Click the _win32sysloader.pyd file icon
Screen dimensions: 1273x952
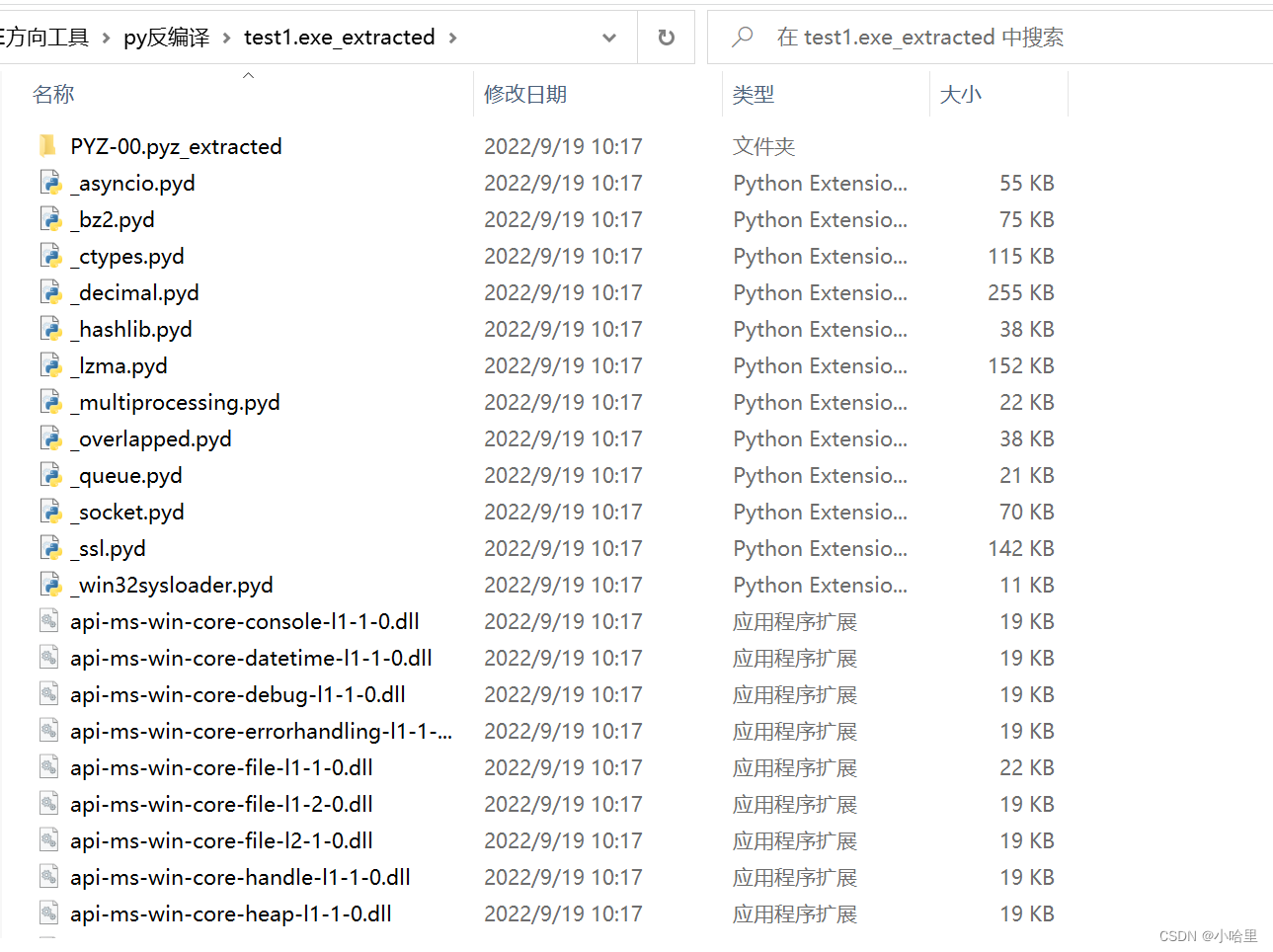tap(50, 585)
